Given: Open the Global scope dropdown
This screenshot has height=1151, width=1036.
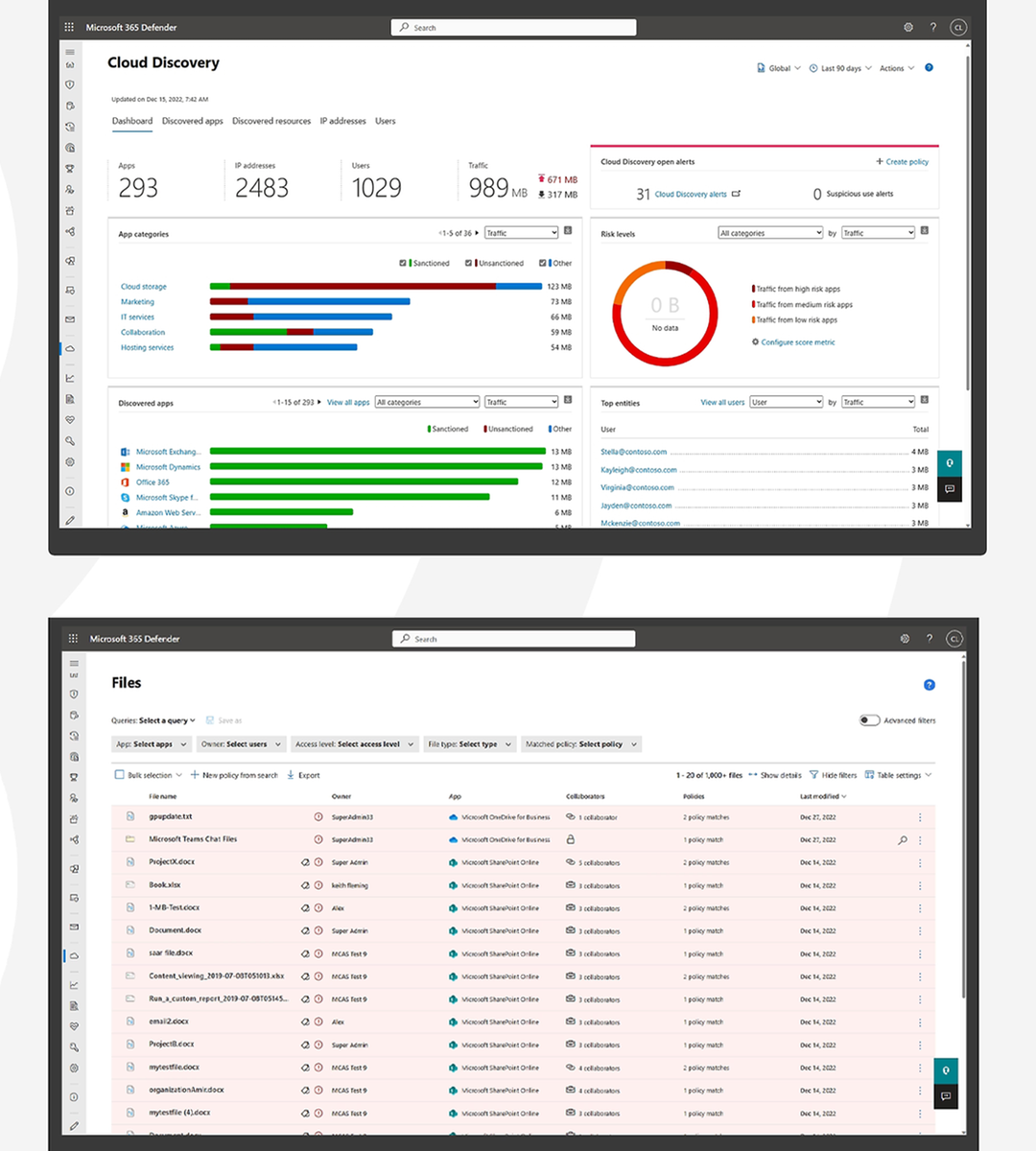Looking at the screenshot, I should pyautogui.click(x=779, y=68).
